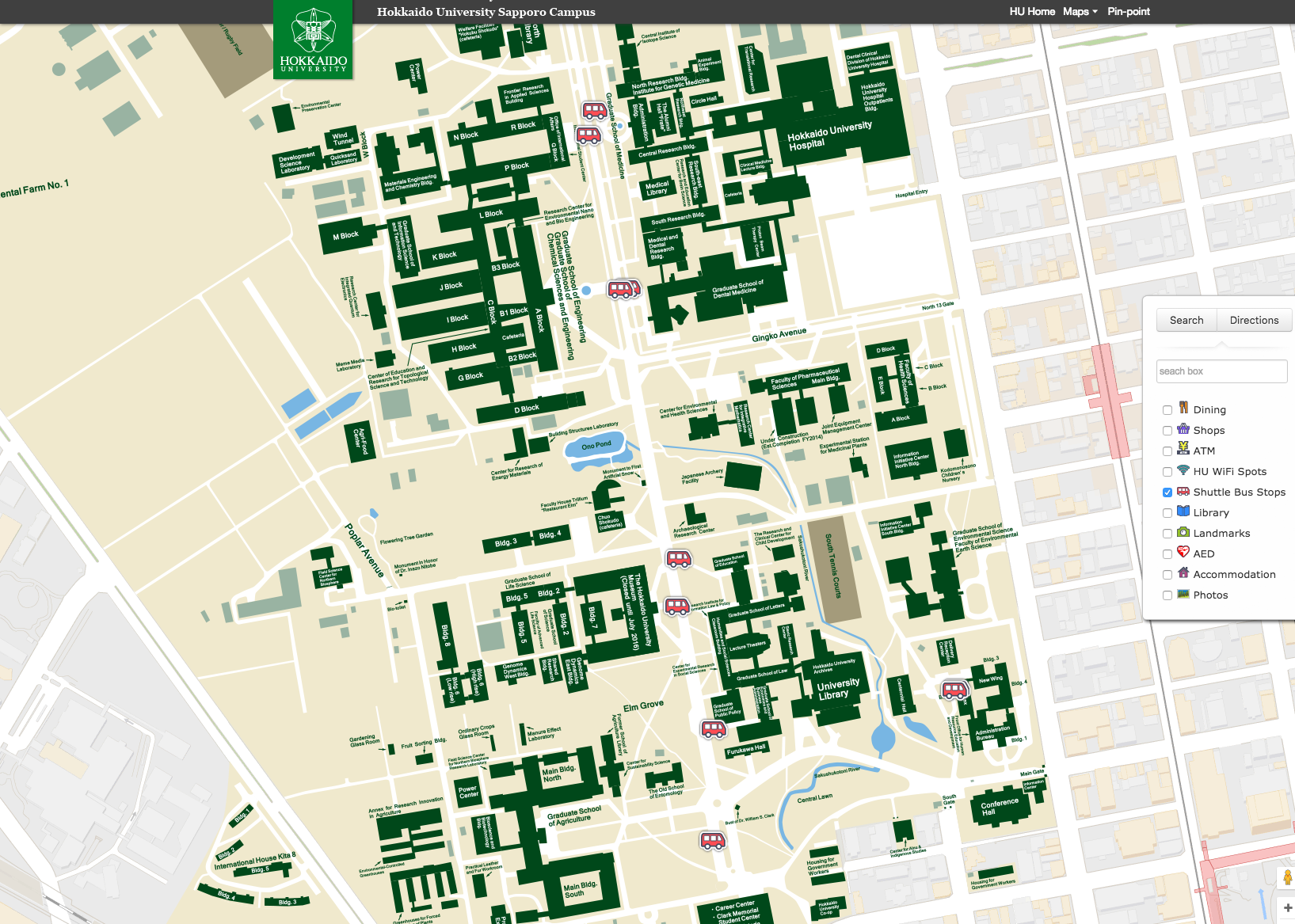Select bus stop above Archaeological Research Center
1295x924 pixels.
[679, 559]
